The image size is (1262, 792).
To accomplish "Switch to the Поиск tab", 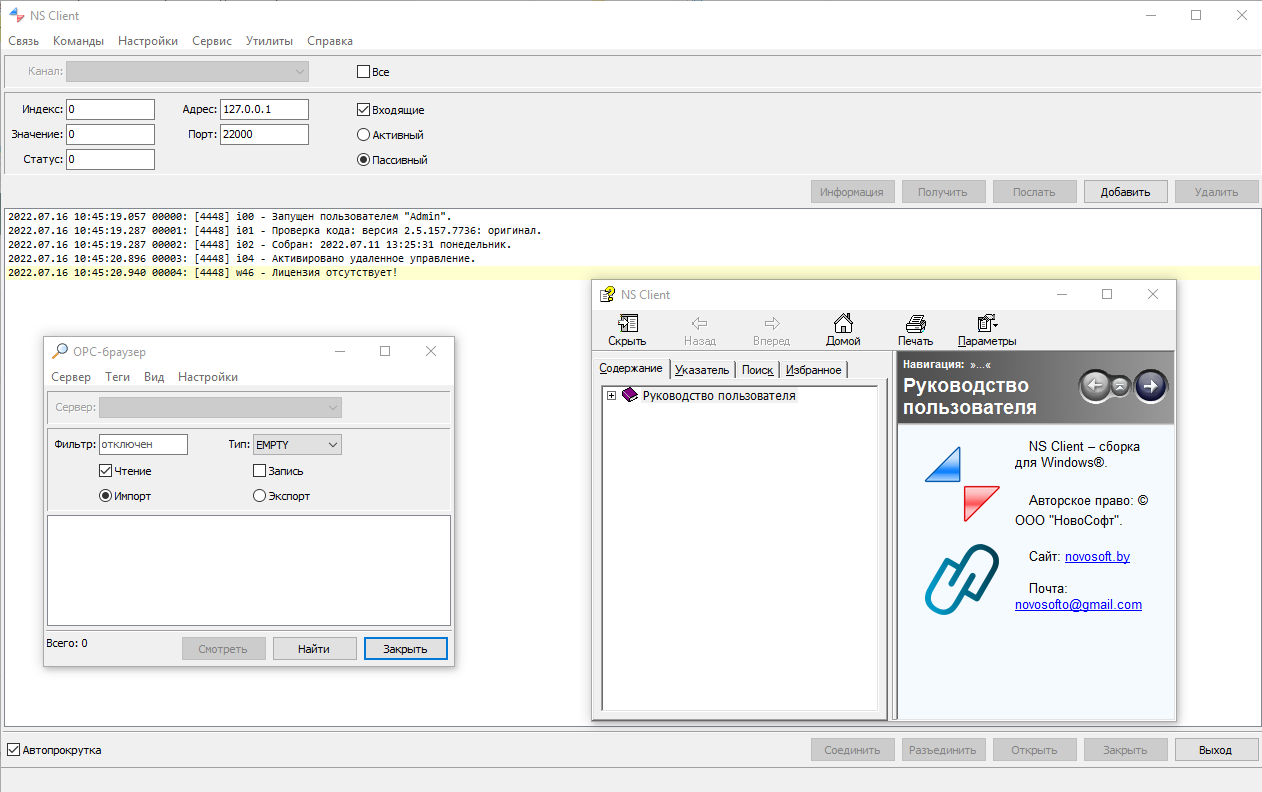I will tap(757, 370).
